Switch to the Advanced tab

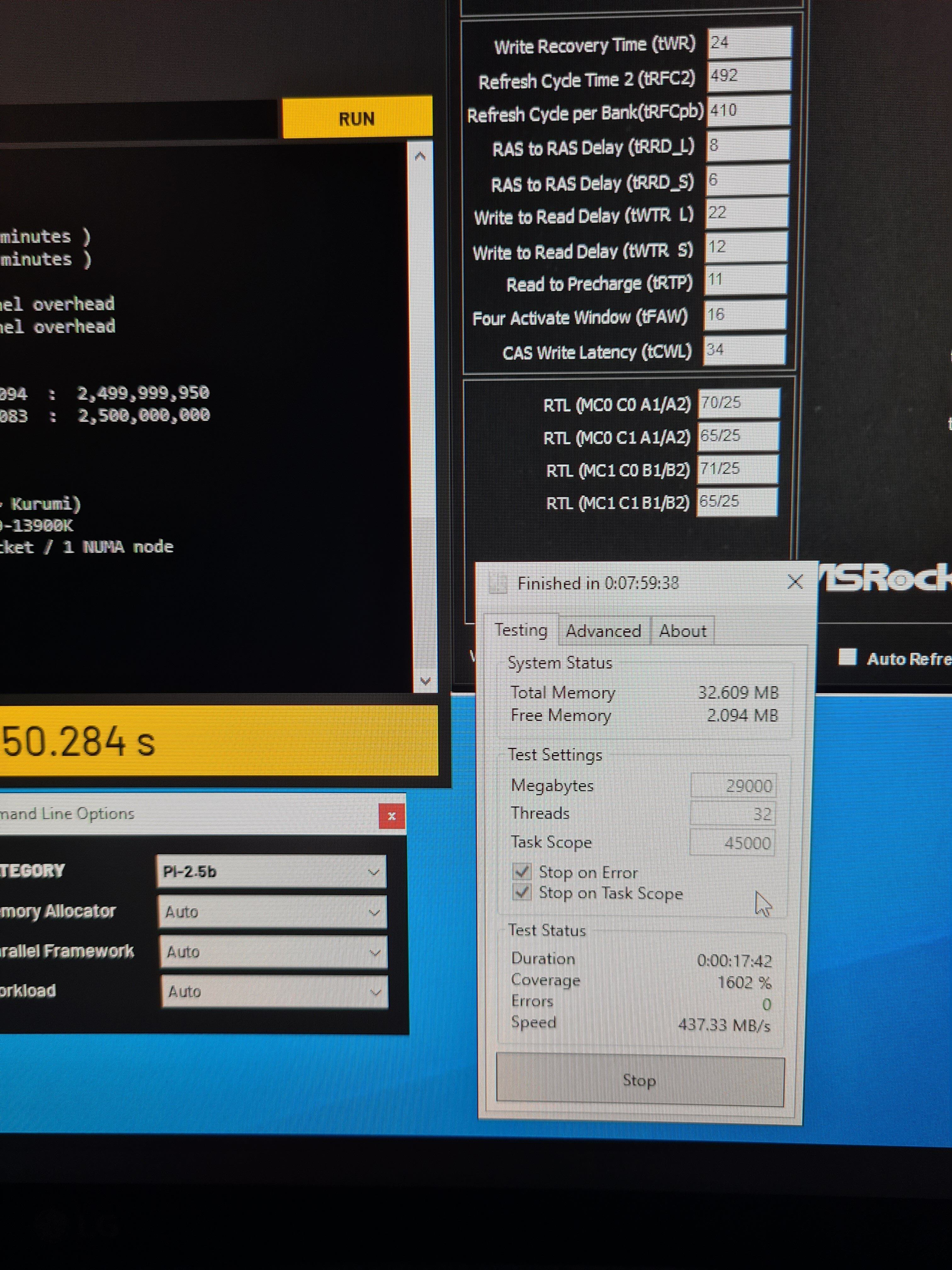point(603,631)
